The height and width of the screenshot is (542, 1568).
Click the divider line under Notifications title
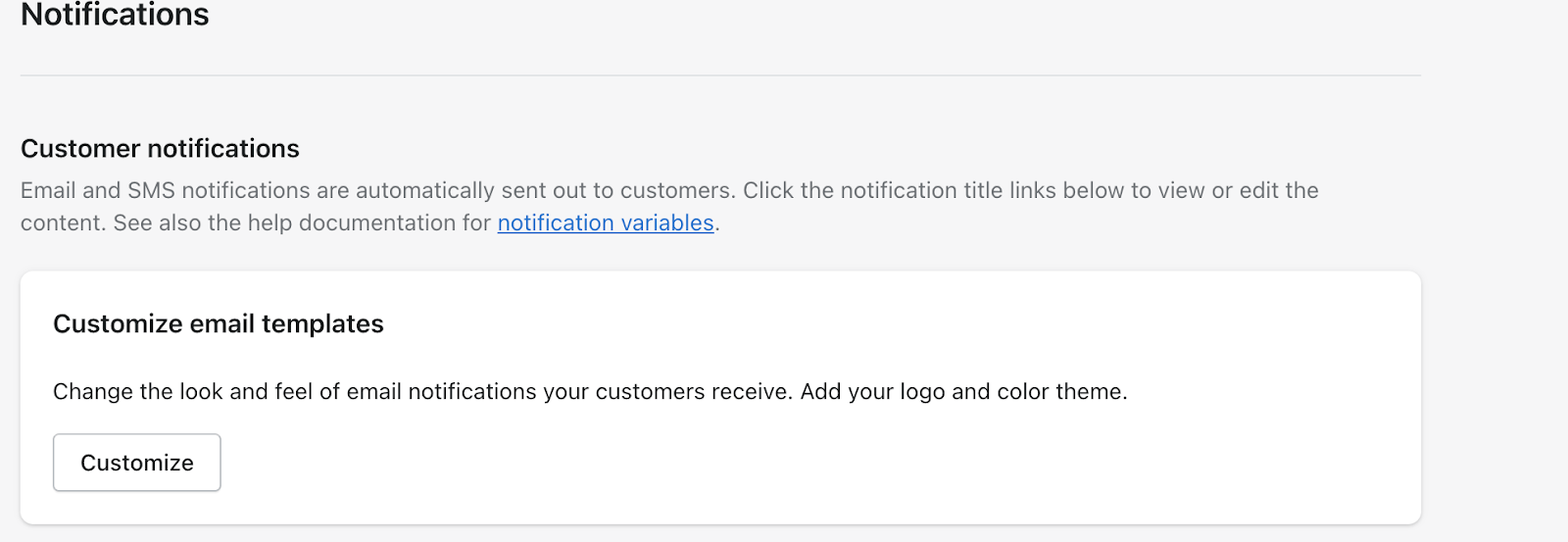click(x=720, y=75)
